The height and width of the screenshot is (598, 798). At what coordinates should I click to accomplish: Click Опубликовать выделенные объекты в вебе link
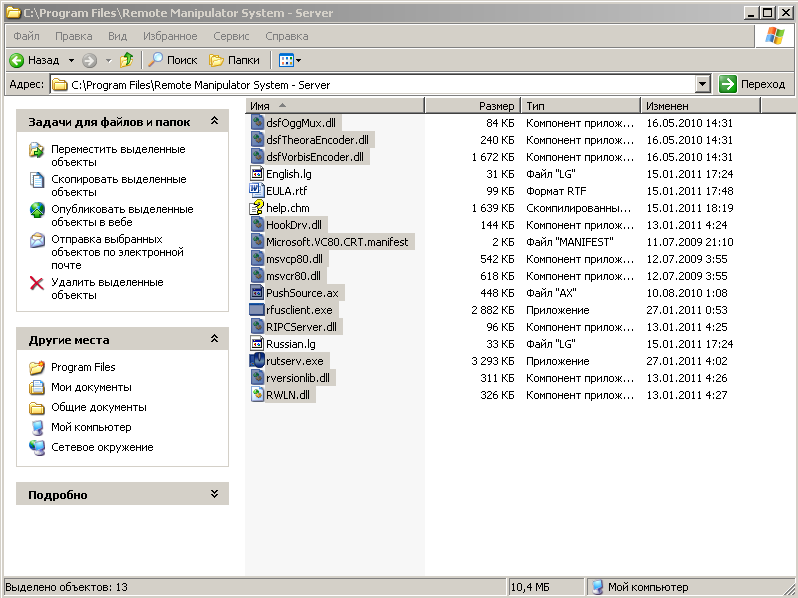(x=122, y=216)
